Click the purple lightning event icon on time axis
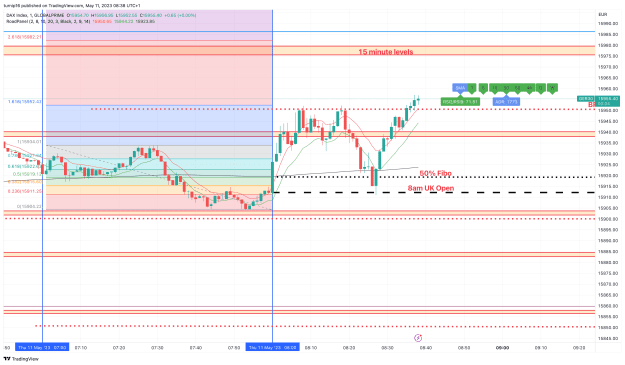 (418, 338)
